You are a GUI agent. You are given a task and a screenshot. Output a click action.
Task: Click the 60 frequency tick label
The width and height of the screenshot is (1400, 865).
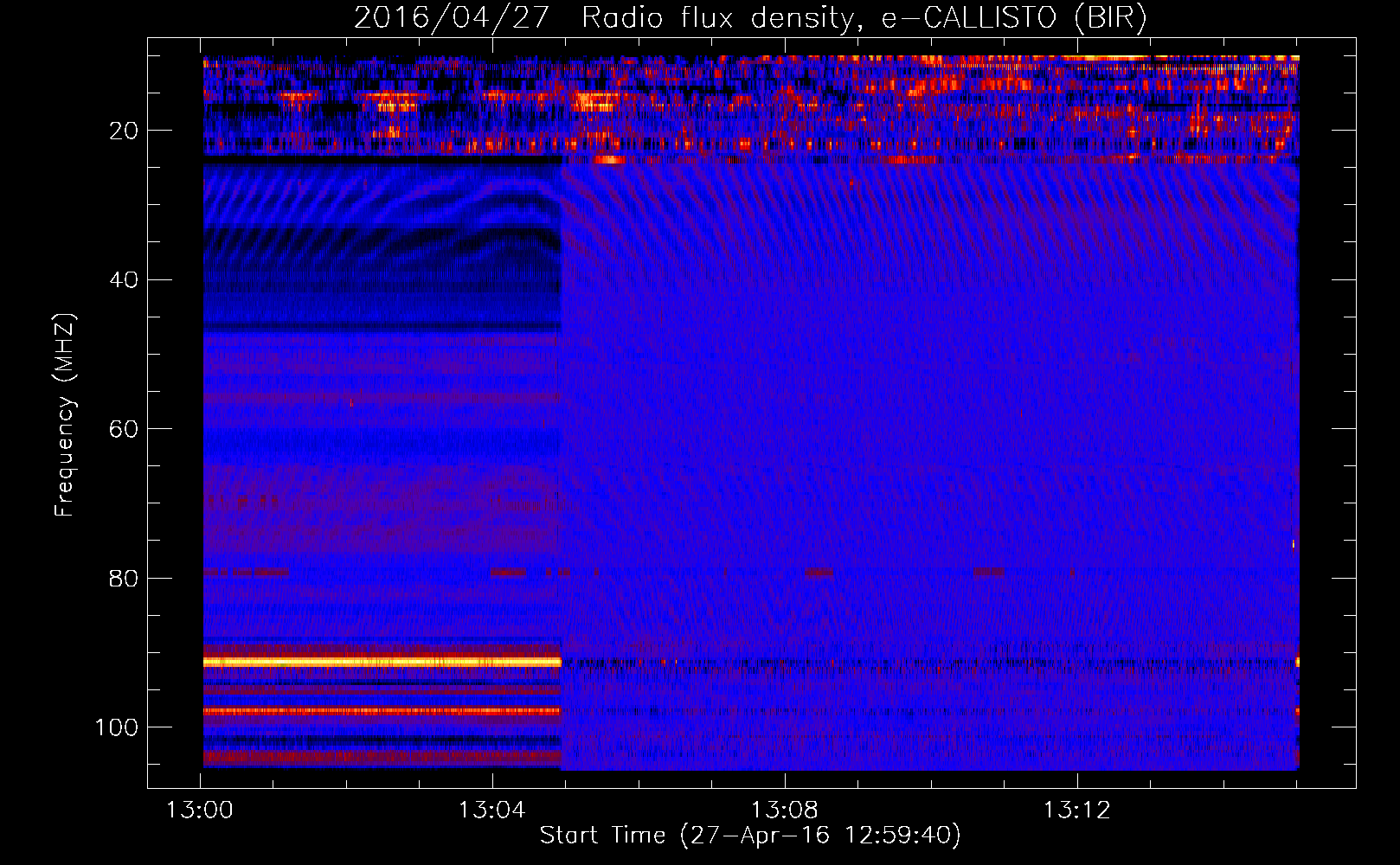(124, 430)
